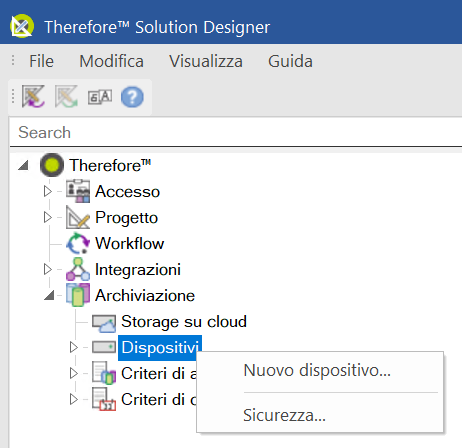Open the Modifica menu
462x448 pixels.
pos(111,61)
